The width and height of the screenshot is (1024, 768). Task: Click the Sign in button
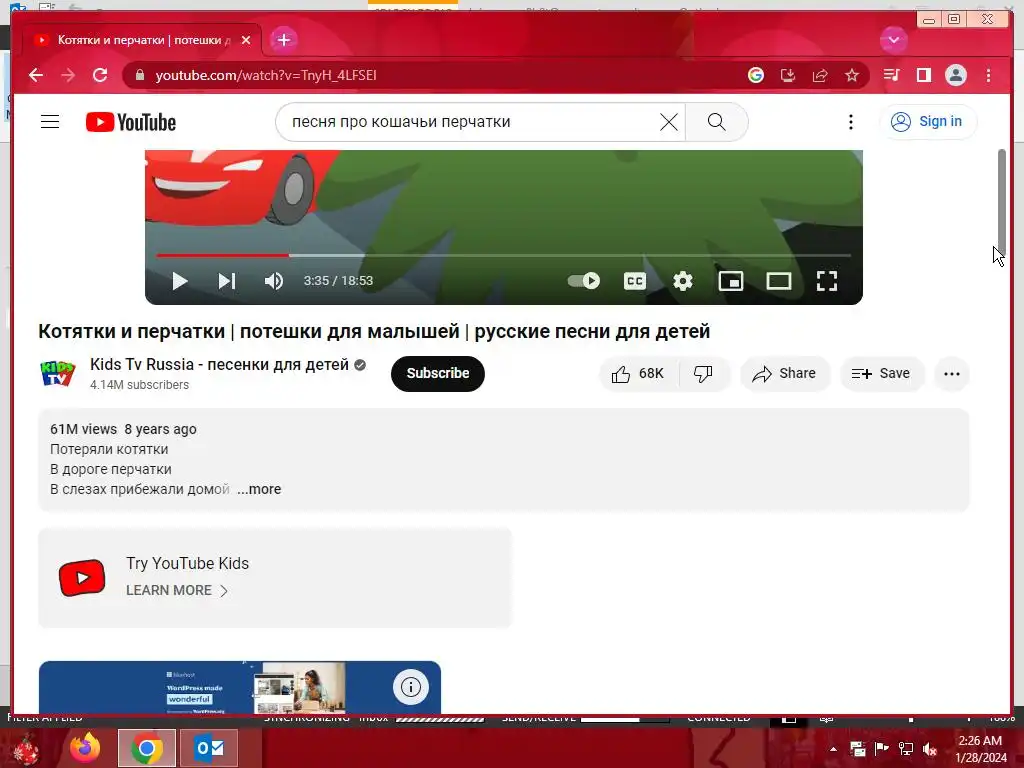tap(928, 121)
